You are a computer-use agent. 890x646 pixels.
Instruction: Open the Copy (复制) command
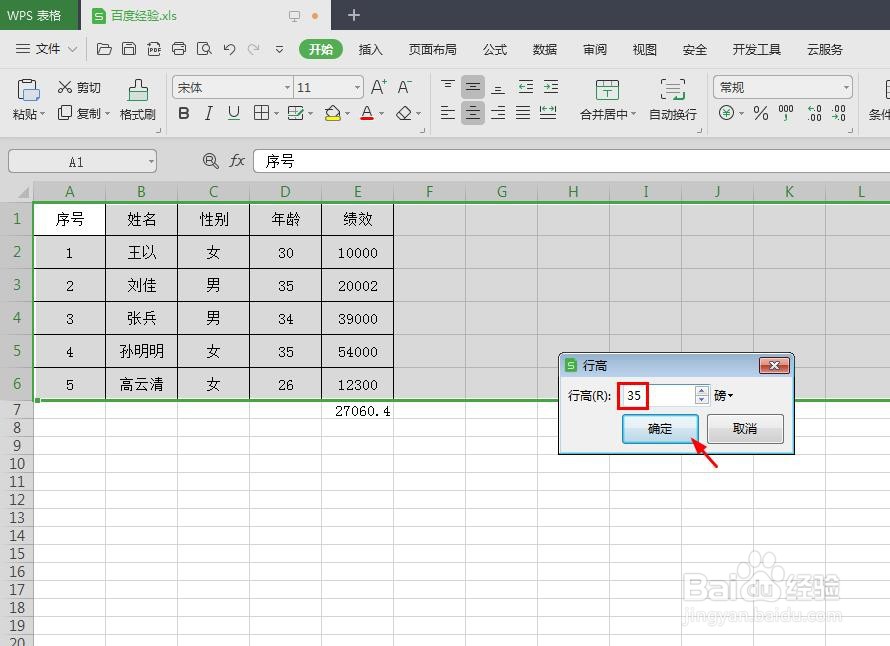pyautogui.click(x=63, y=112)
